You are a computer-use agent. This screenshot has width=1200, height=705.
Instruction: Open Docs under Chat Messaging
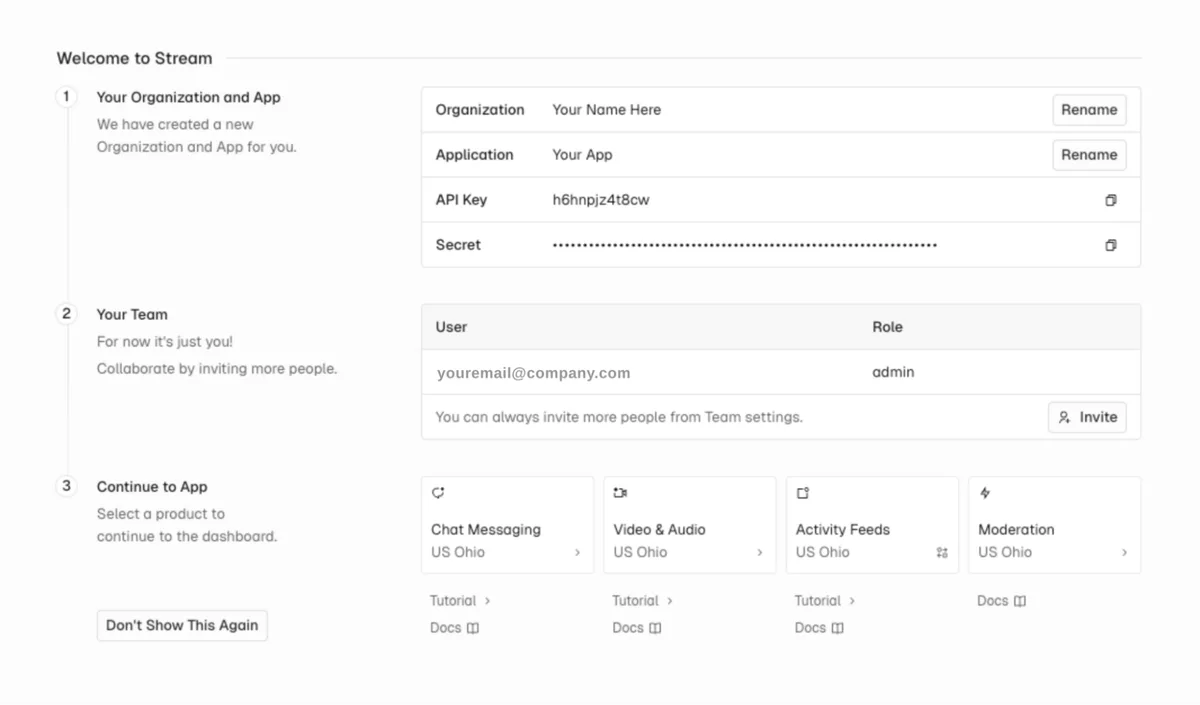454,628
